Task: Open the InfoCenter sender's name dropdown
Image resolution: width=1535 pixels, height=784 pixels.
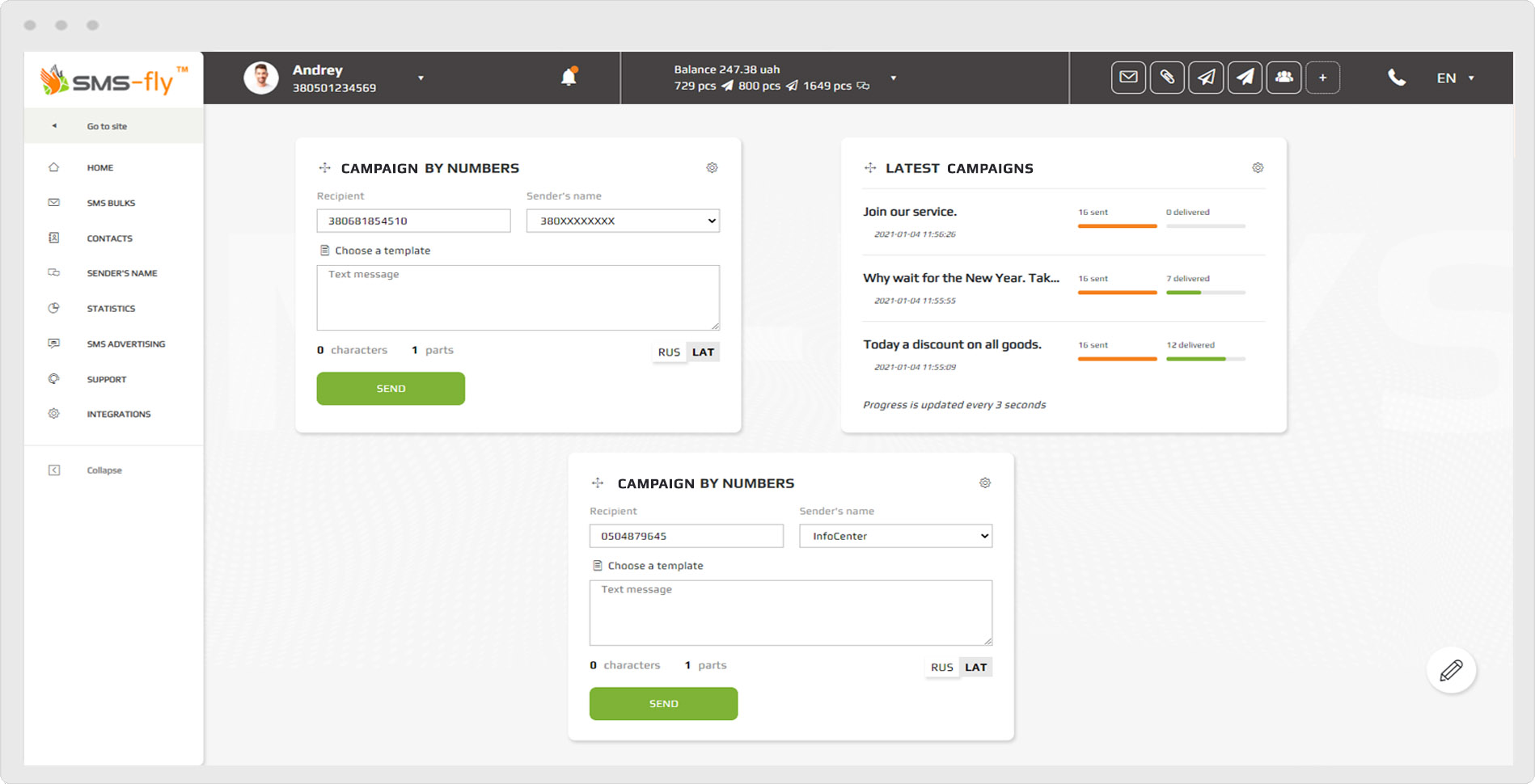Action: (895, 536)
